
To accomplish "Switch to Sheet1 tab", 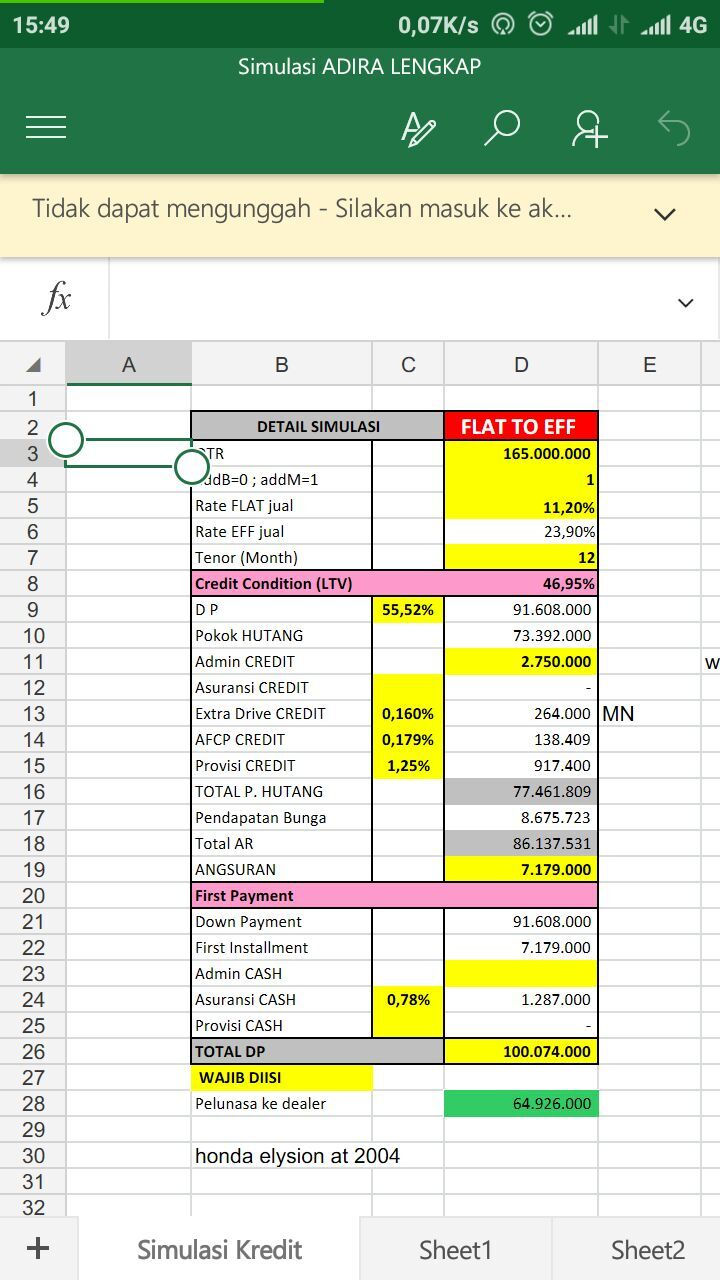I will [455, 1249].
